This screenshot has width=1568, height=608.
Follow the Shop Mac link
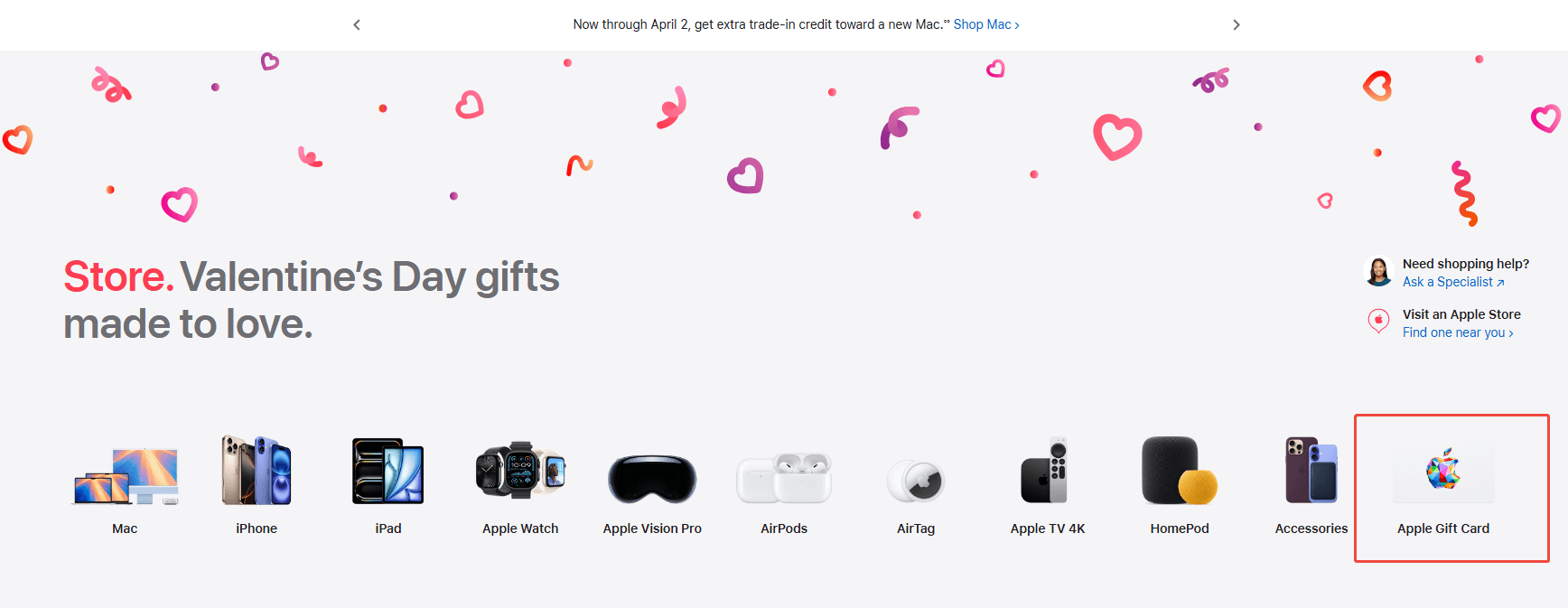click(986, 24)
